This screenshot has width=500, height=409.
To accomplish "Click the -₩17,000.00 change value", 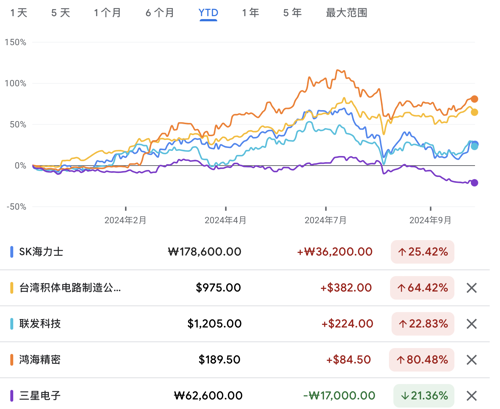I will click(x=339, y=396).
